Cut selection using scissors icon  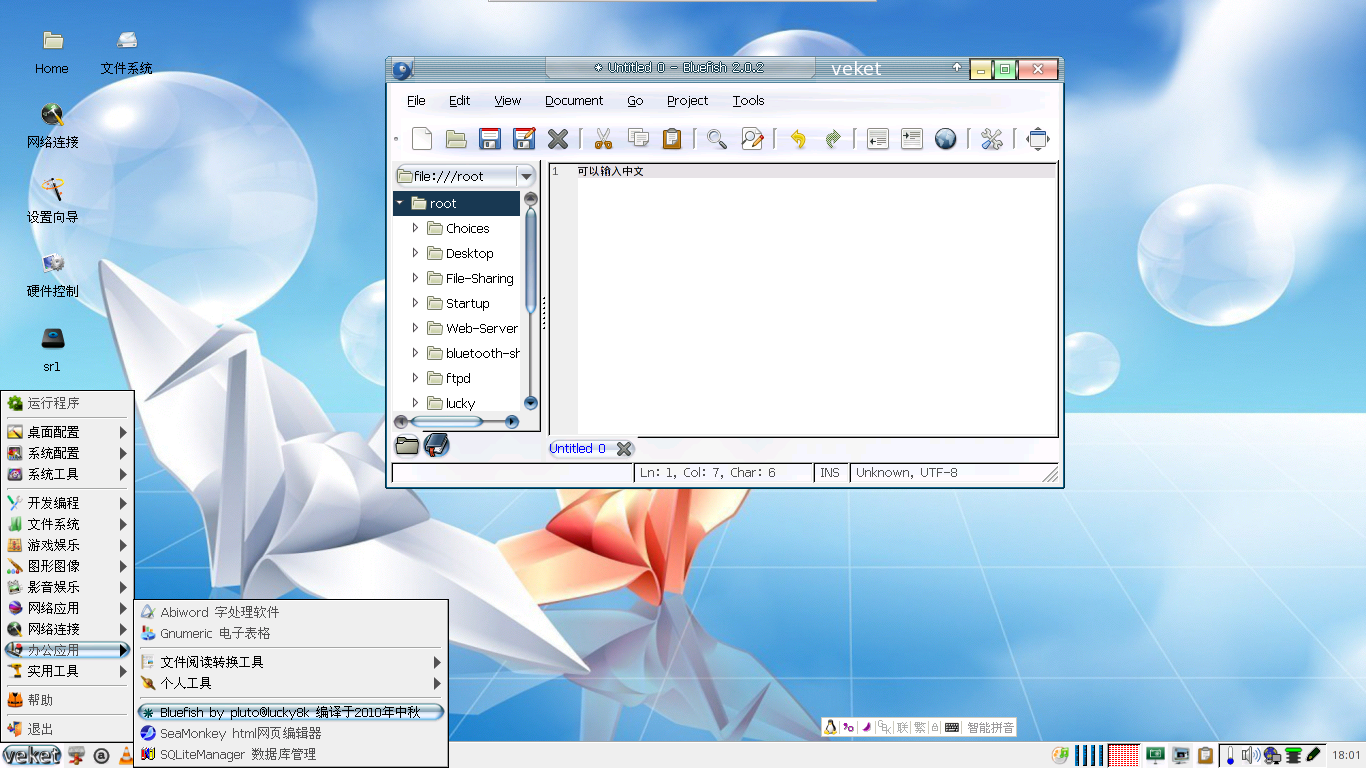[x=603, y=139]
